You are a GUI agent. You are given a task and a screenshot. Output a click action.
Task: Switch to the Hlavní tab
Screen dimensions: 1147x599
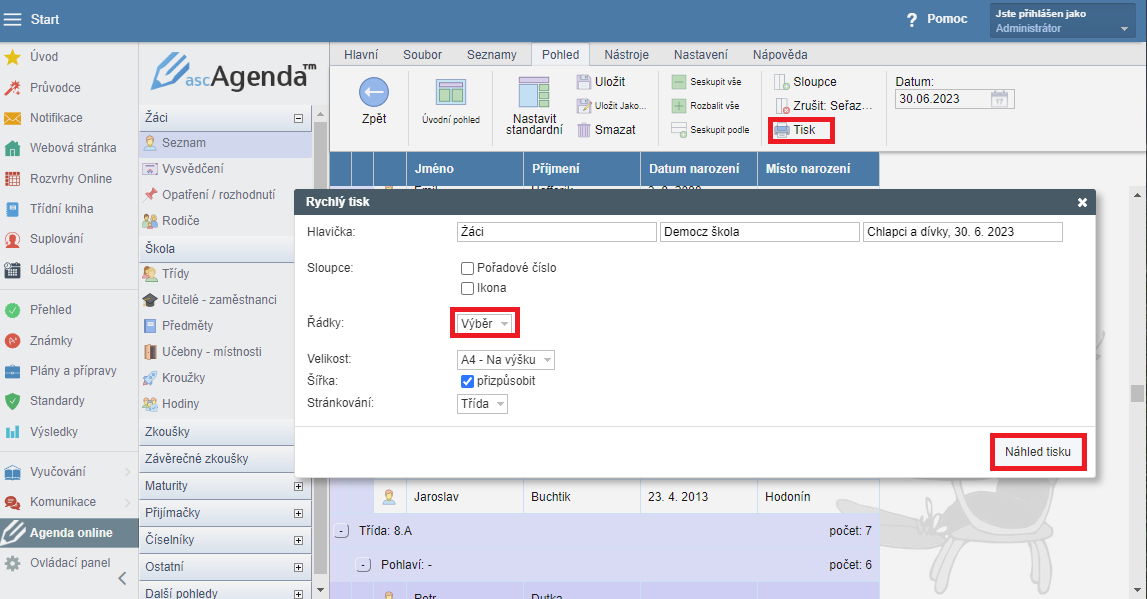(x=361, y=55)
